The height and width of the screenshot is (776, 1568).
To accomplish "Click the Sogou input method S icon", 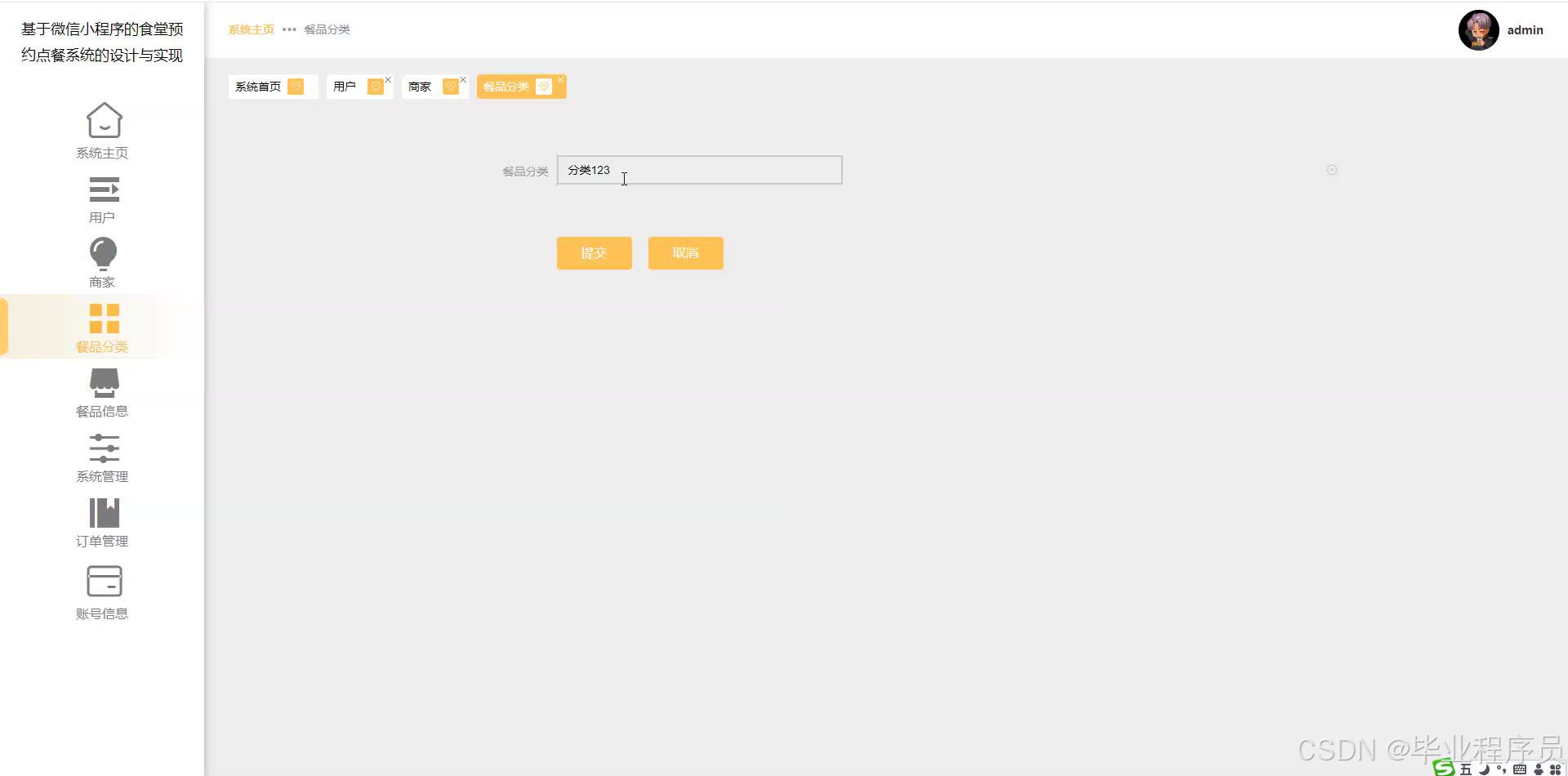I will tap(1444, 768).
